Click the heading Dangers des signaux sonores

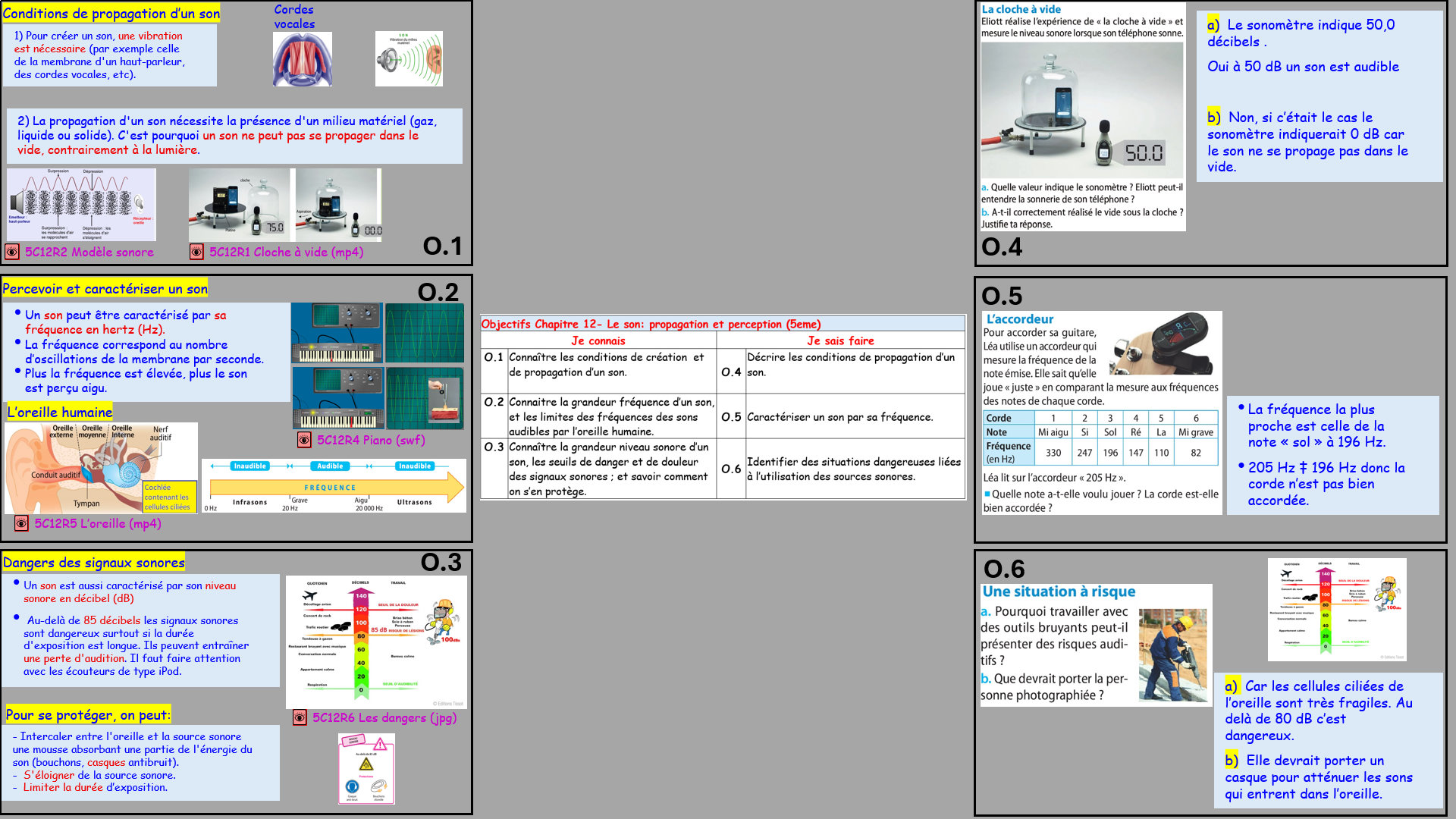(x=93, y=563)
